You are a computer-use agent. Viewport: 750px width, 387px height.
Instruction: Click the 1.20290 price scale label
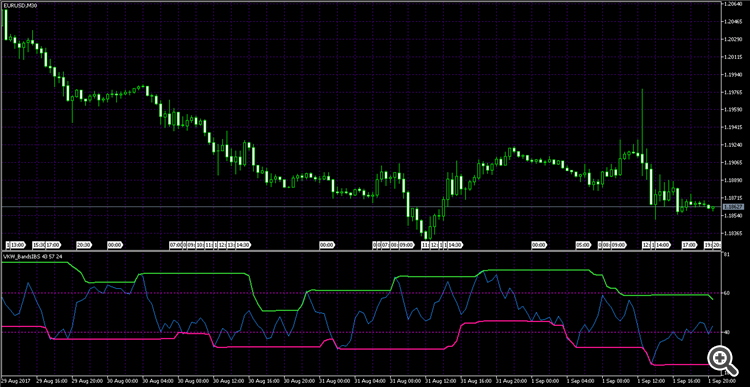tap(733, 39)
